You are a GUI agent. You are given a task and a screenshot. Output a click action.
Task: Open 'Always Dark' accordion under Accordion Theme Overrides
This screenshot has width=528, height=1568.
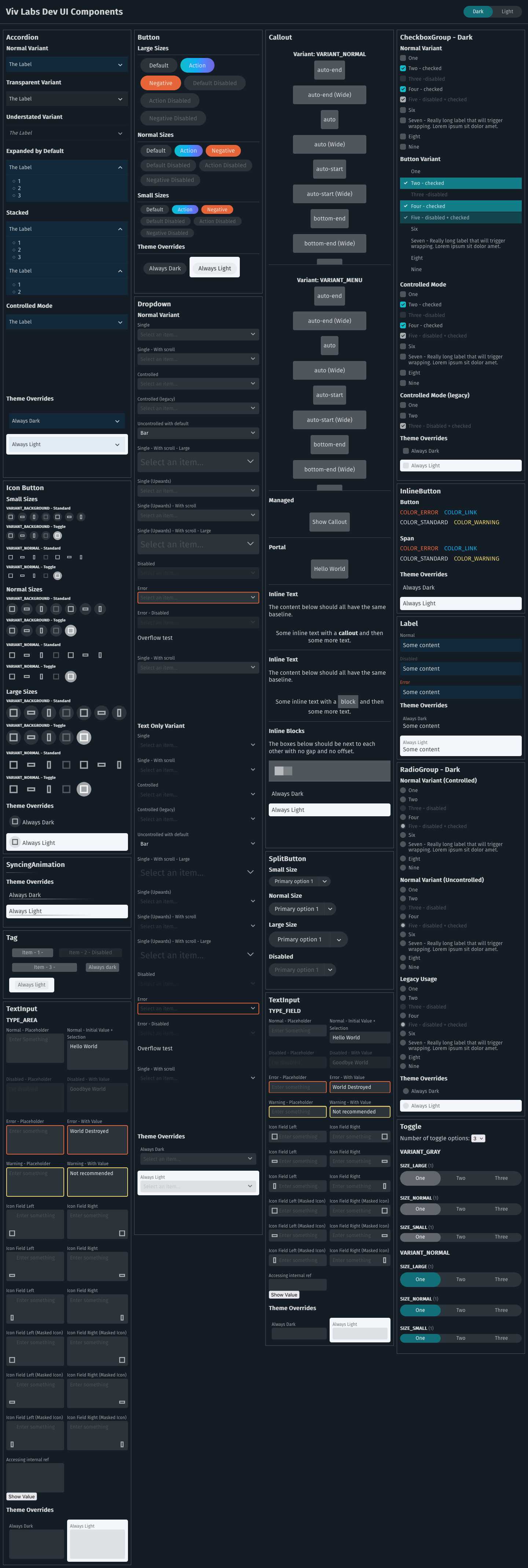coord(67,420)
